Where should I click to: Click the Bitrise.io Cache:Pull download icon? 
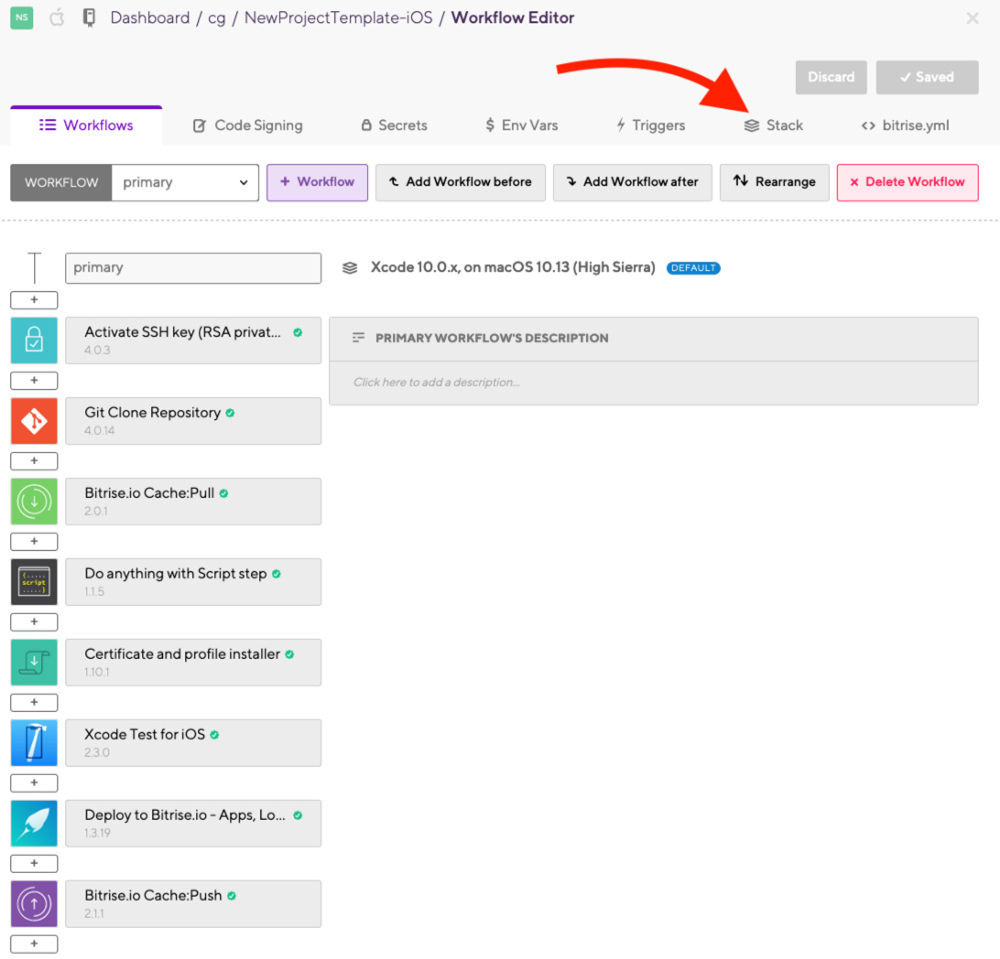34,501
